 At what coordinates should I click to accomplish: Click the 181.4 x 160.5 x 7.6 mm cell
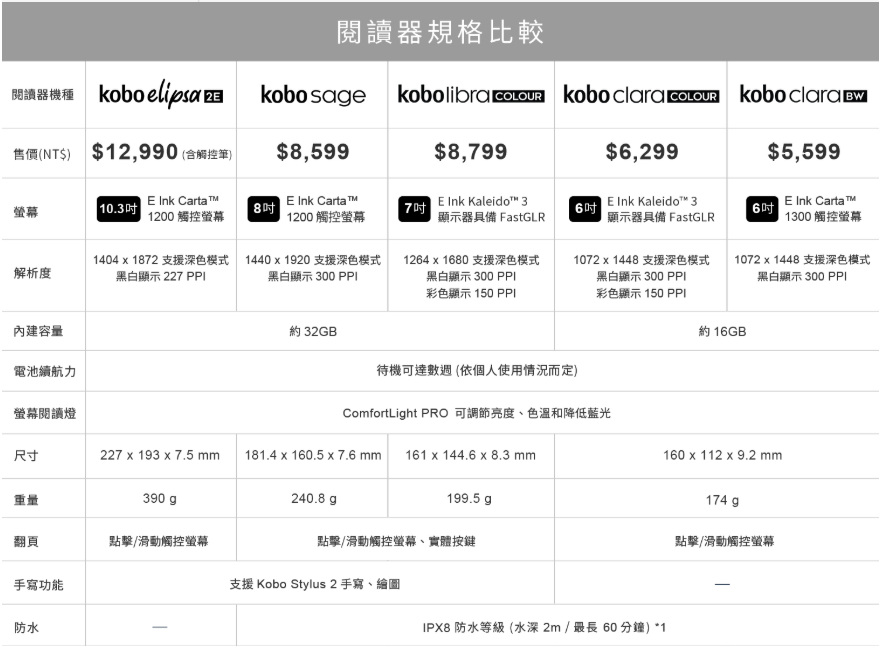coord(313,455)
